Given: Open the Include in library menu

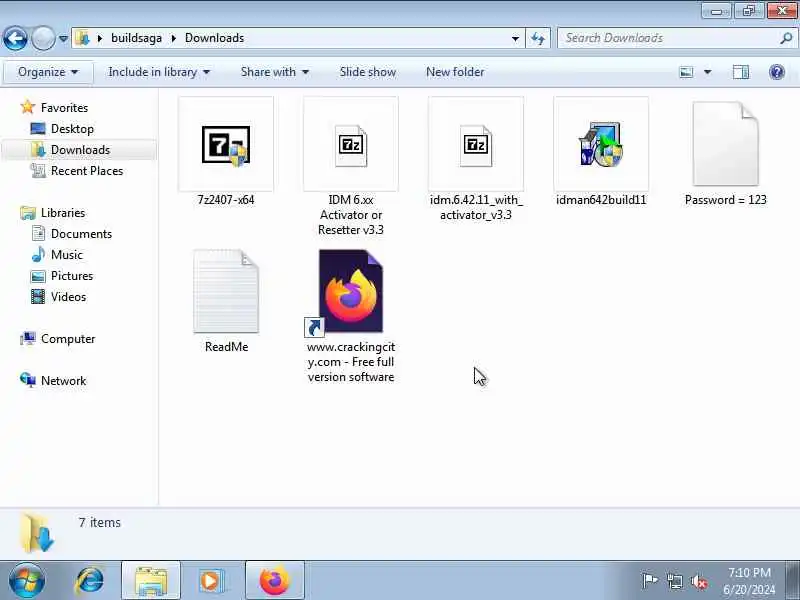Looking at the screenshot, I should 159,72.
